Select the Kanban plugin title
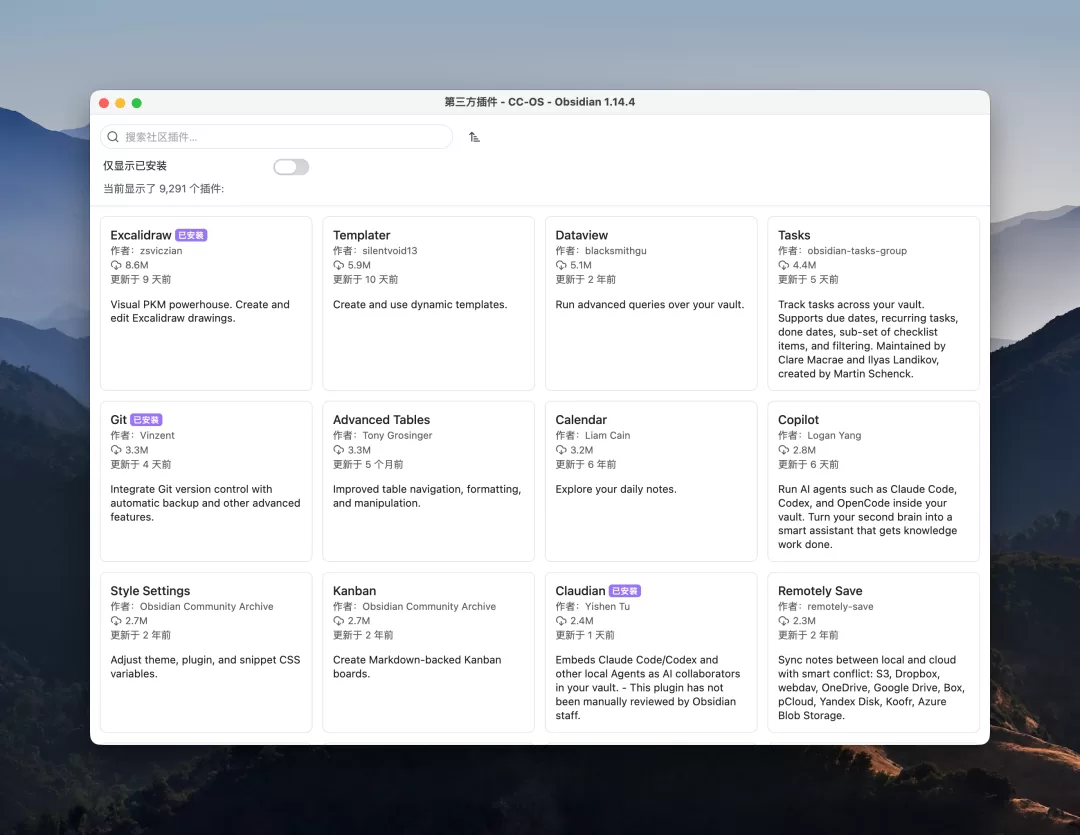This screenshot has width=1080, height=835. (355, 590)
